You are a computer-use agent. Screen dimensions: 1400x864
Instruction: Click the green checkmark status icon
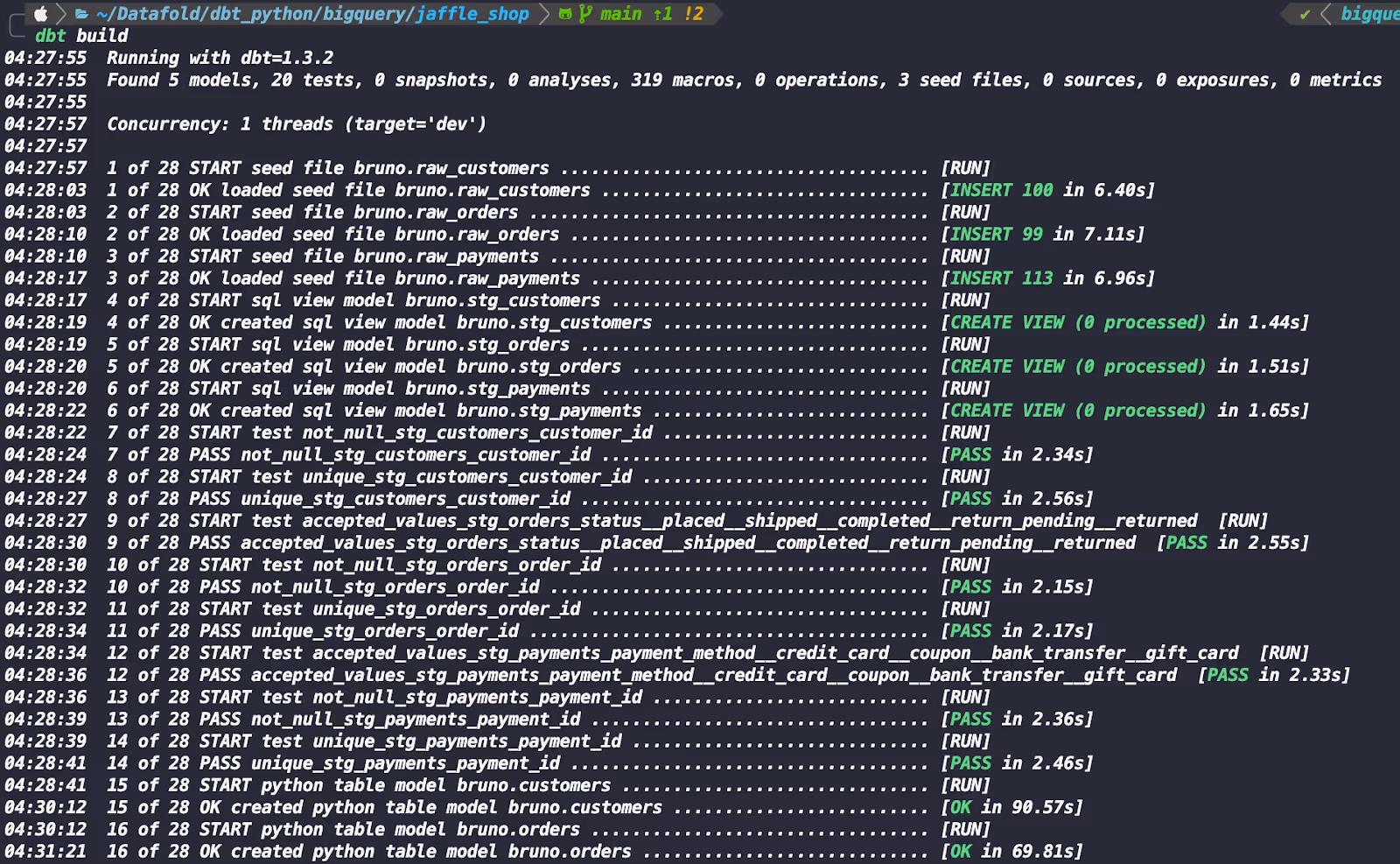[1305, 14]
